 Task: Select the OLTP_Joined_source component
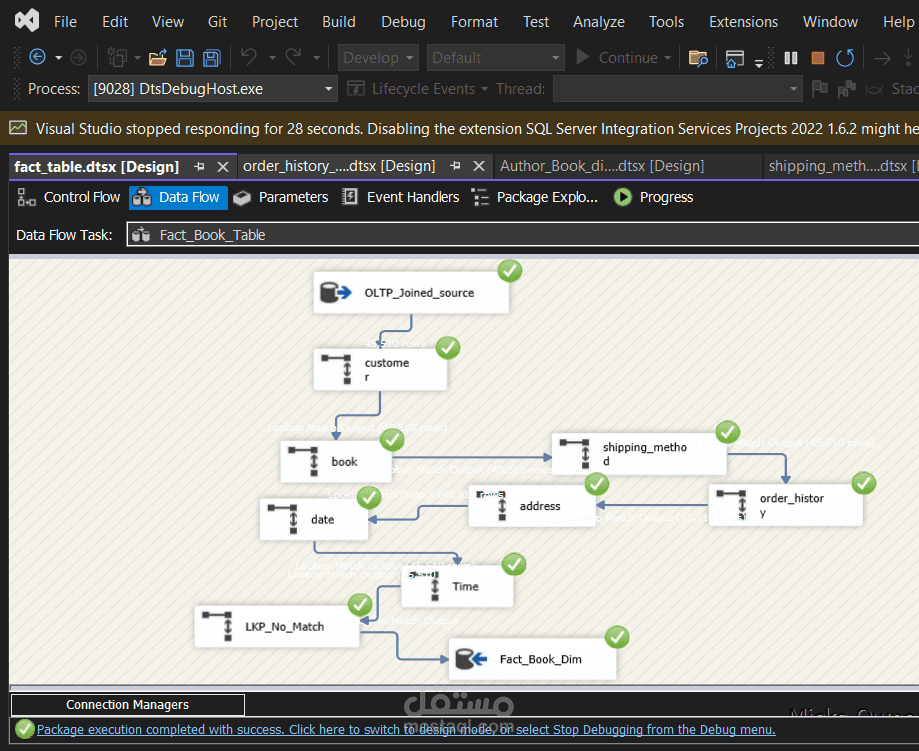click(x=411, y=293)
